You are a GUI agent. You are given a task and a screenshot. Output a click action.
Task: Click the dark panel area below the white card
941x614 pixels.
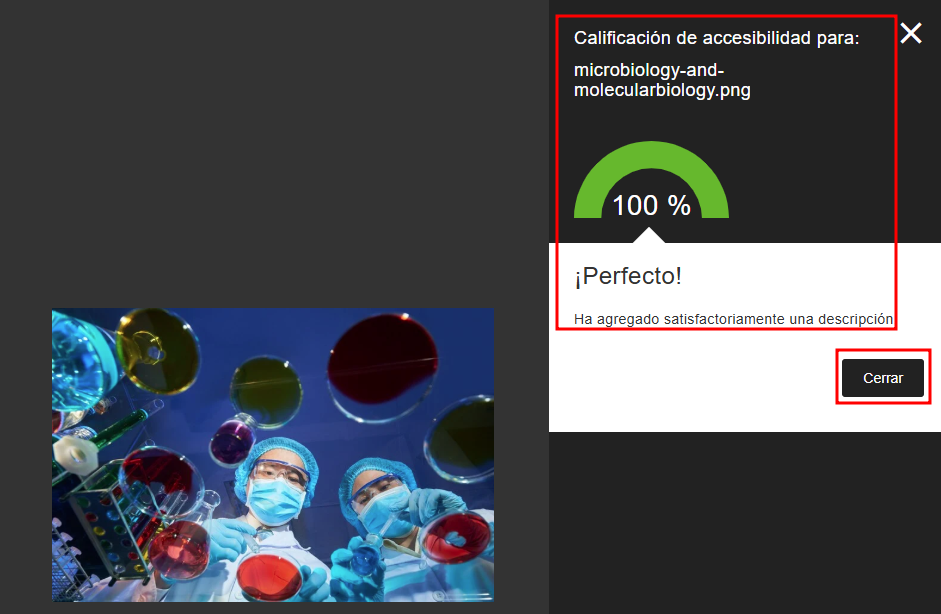coord(744,522)
